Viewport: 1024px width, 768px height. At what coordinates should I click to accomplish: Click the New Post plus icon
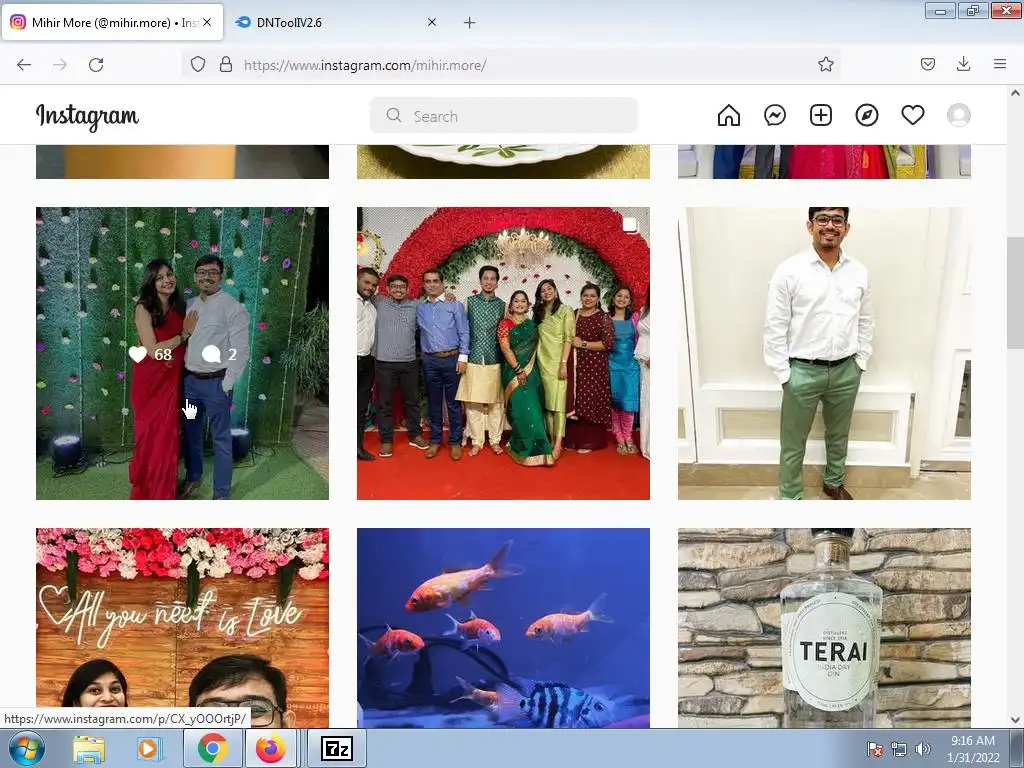pyautogui.click(x=821, y=116)
